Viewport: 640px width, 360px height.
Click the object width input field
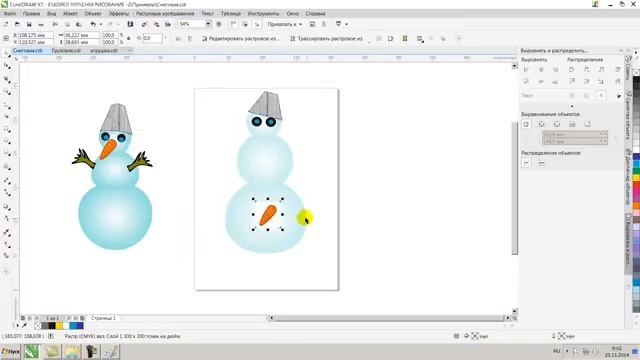click(x=82, y=36)
